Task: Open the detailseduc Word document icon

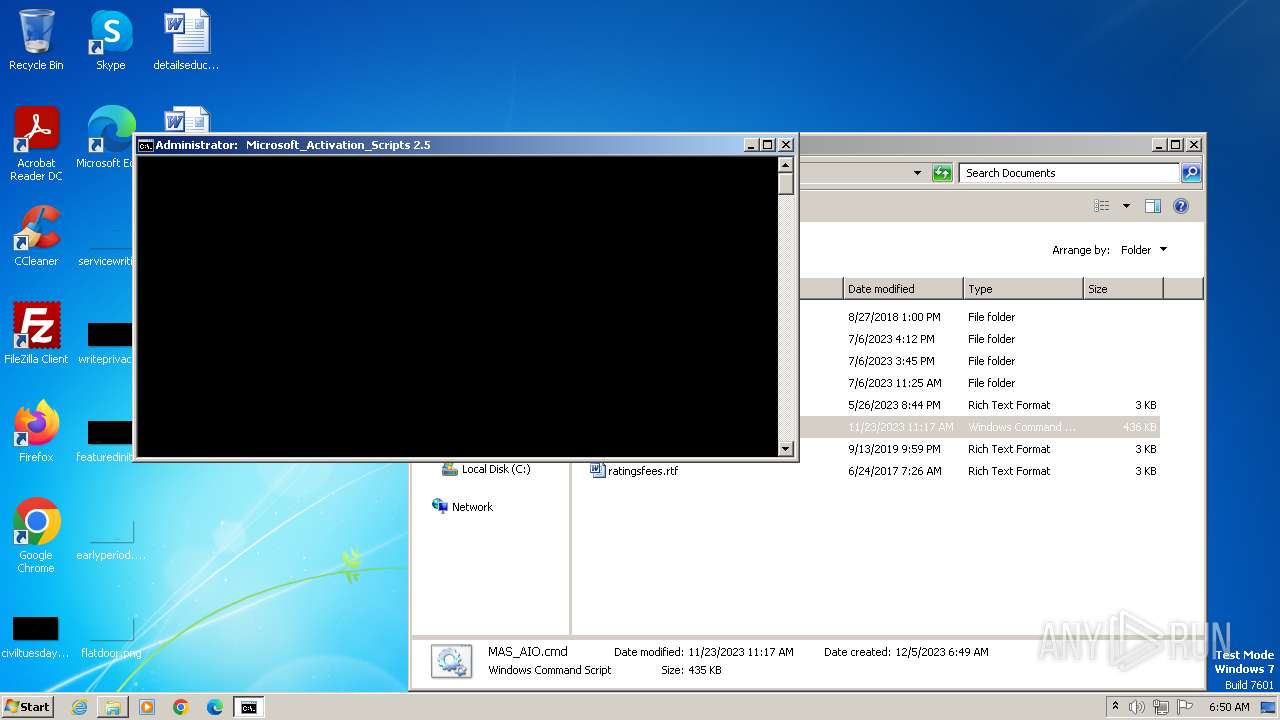Action: pyautogui.click(x=186, y=40)
